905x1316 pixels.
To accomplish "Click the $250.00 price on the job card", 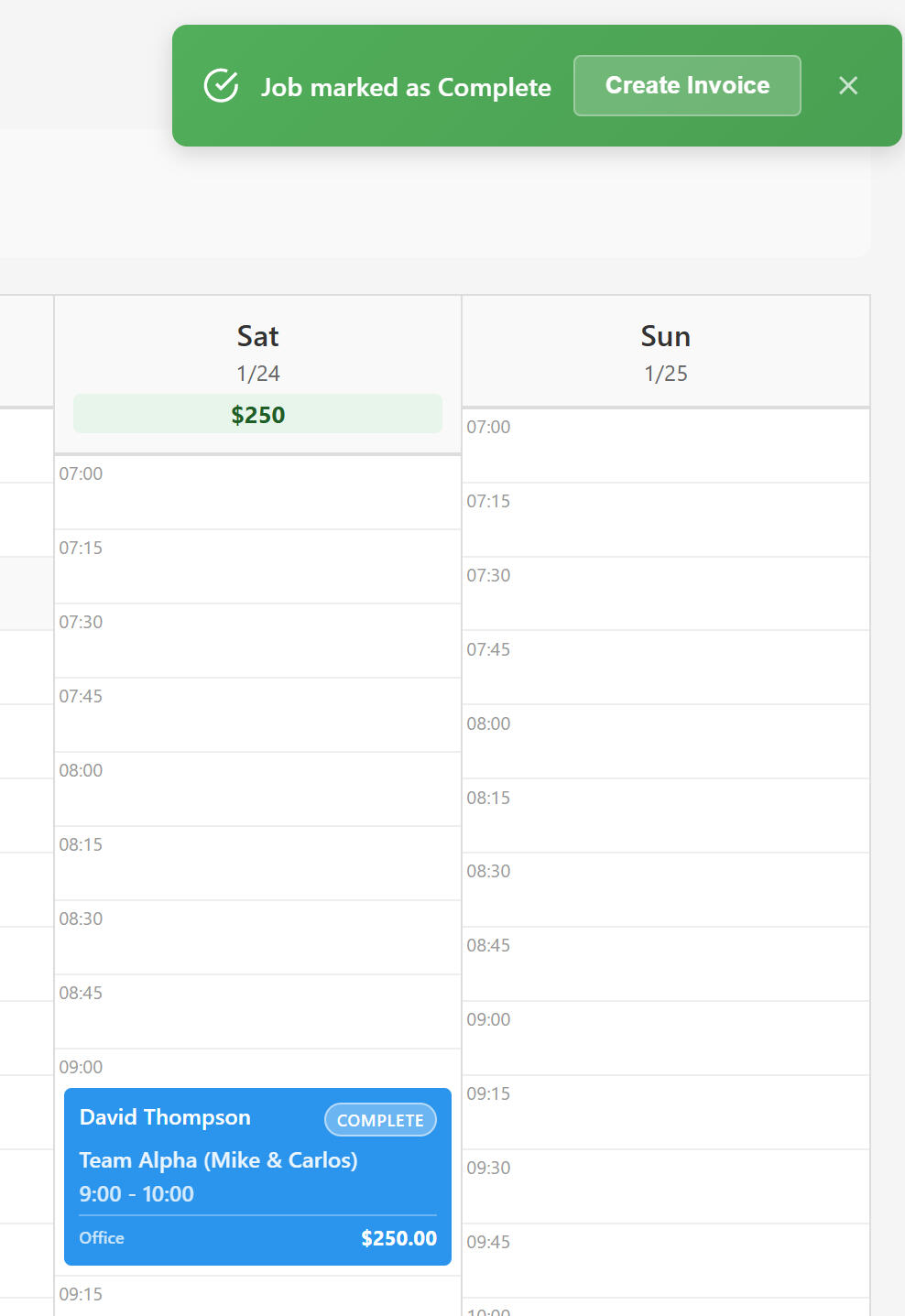I will [x=398, y=1238].
